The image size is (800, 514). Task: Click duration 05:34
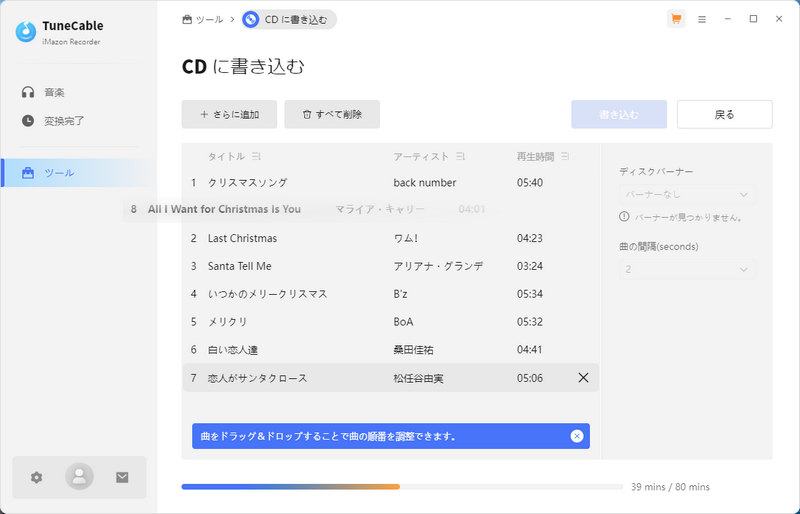tap(530, 294)
